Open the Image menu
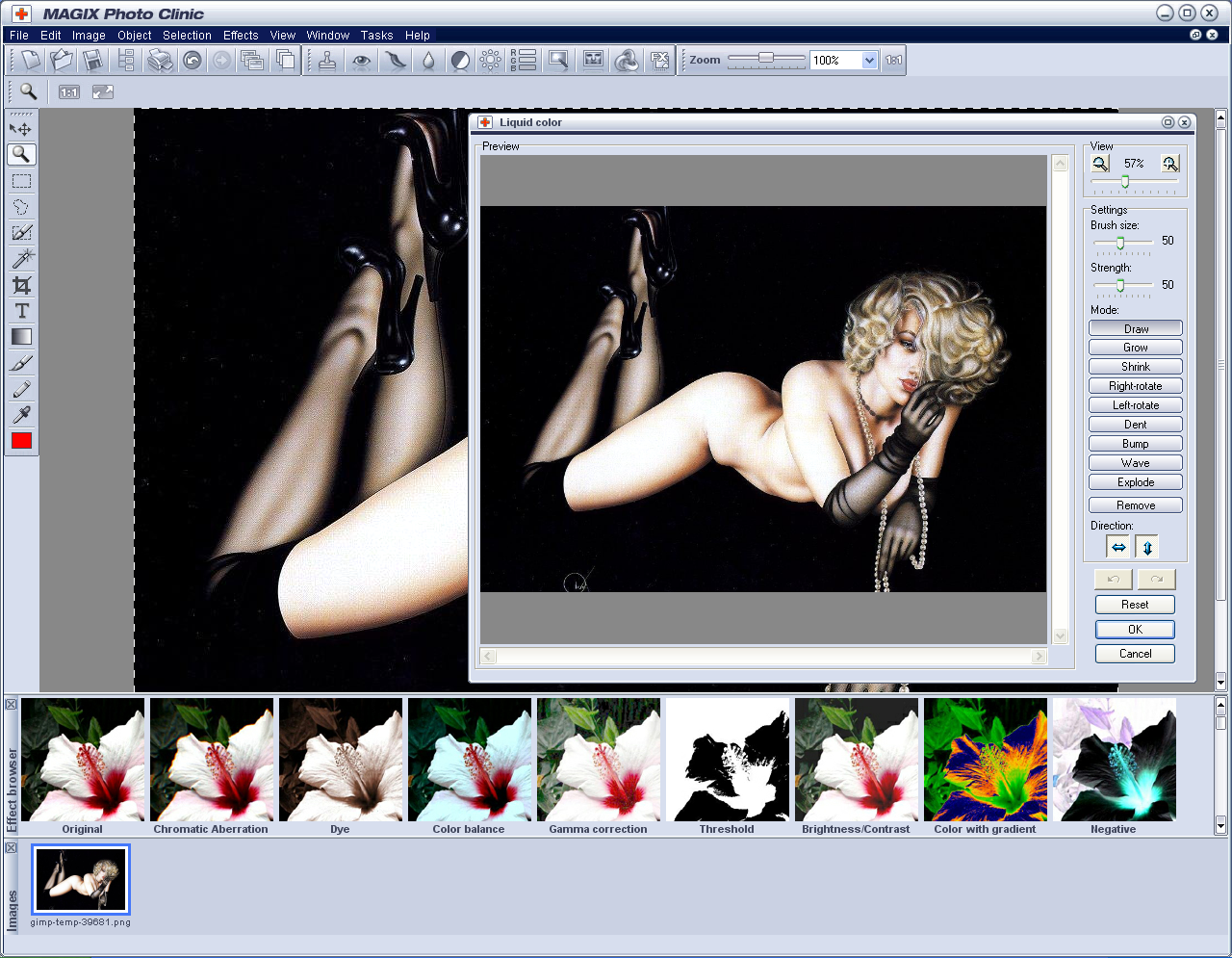 pos(89,35)
